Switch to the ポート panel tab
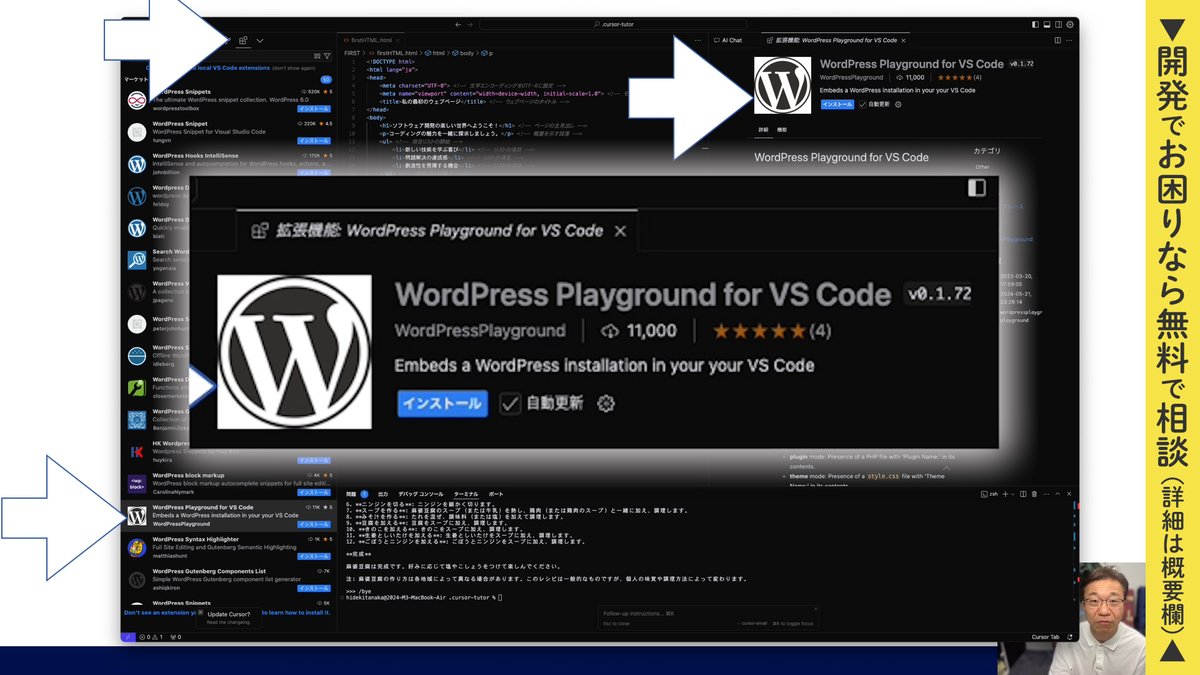 click(x=496, y=494)
